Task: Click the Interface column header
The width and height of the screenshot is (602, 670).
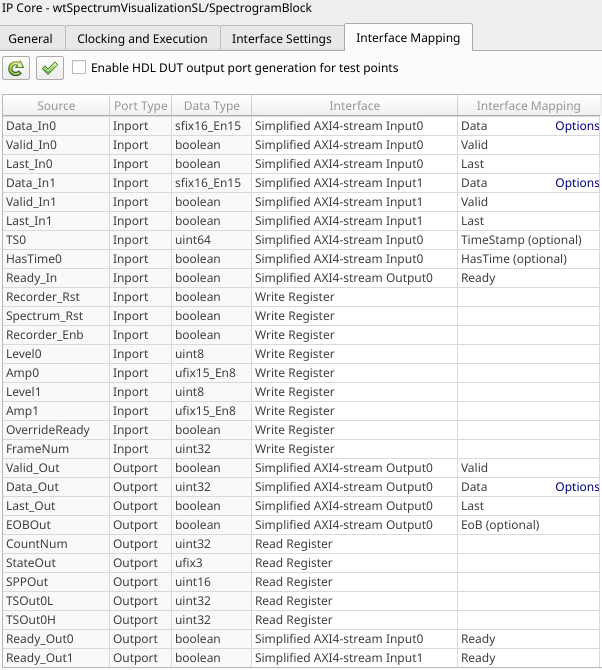Action: pos(354,106)
